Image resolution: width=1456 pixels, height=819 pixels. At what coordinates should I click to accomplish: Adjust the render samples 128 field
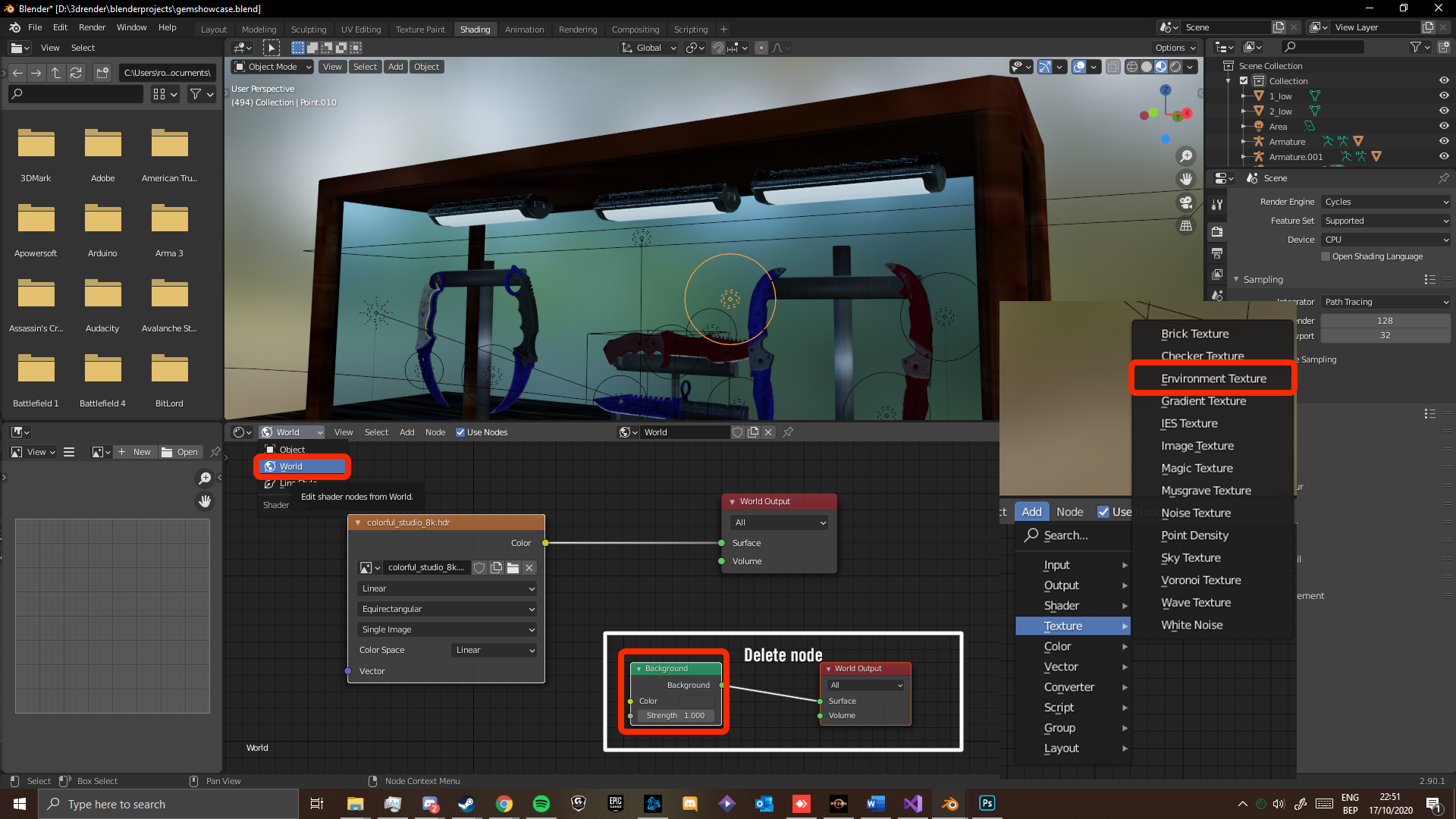[x=1385, y=321]
